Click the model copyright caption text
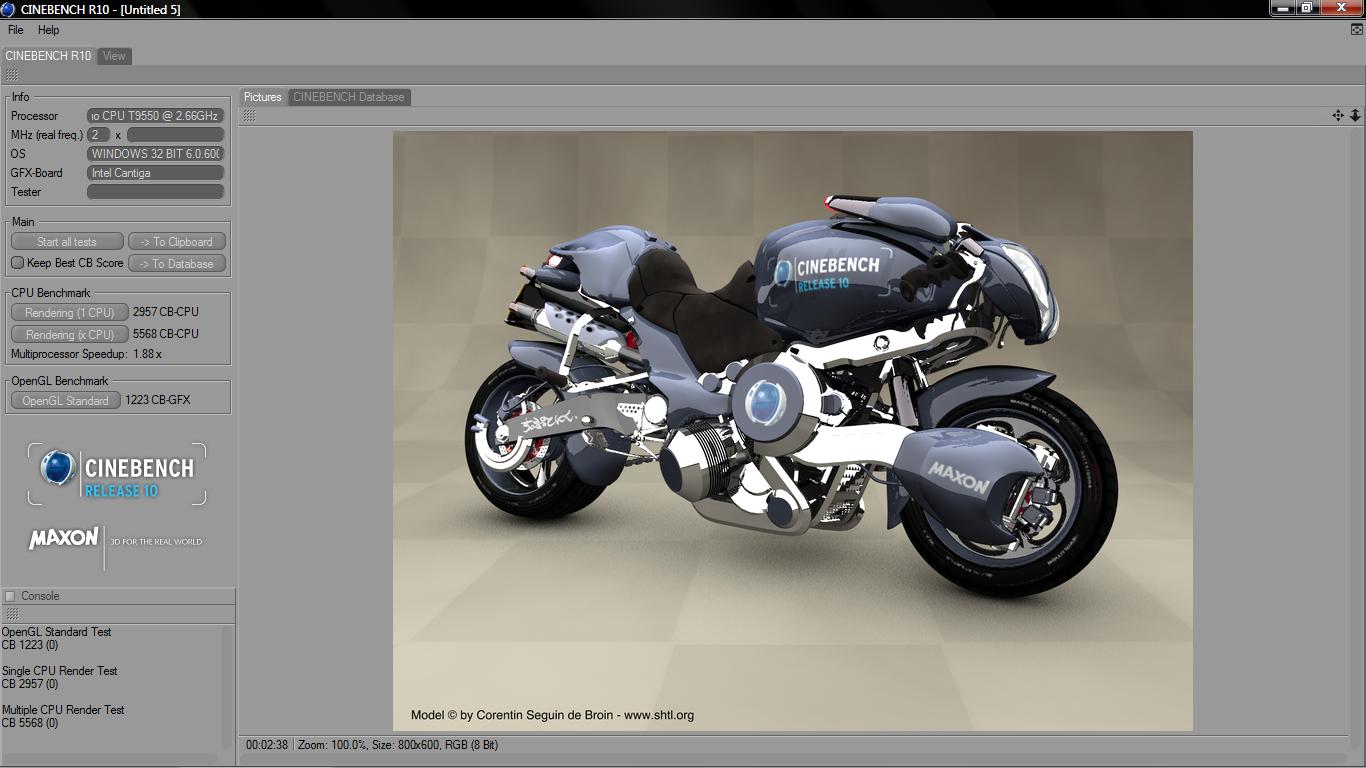Screen dimensions: 1366x768 click(552, 715)
